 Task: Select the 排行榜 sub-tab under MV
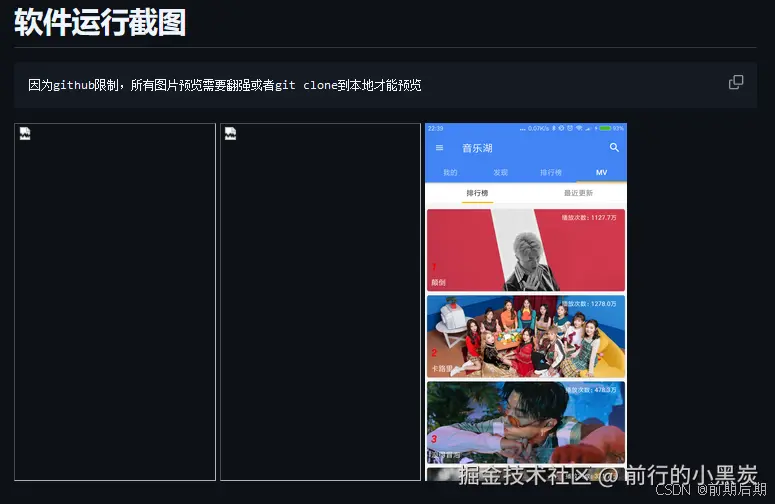point(477,193)
